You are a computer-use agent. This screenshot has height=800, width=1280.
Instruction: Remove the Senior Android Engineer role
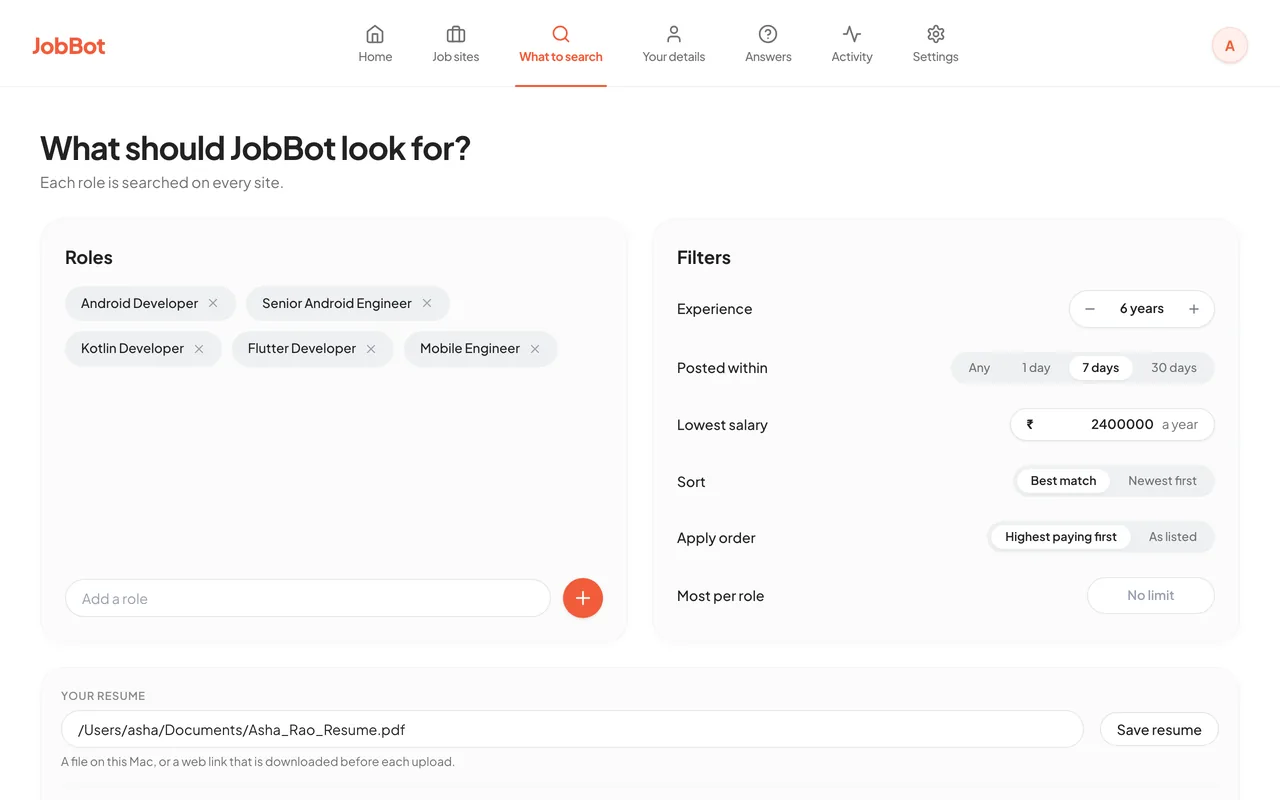[x=427, y=303]
